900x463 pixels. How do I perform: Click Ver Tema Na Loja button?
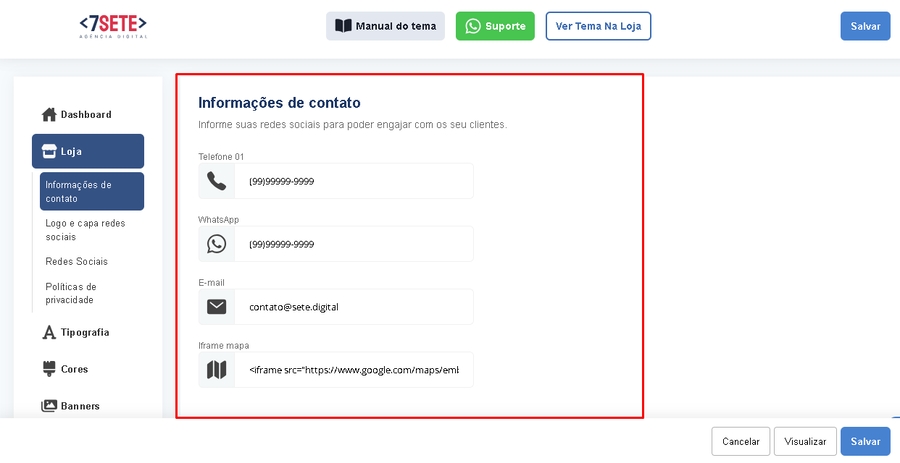click(x=598, y=26)
